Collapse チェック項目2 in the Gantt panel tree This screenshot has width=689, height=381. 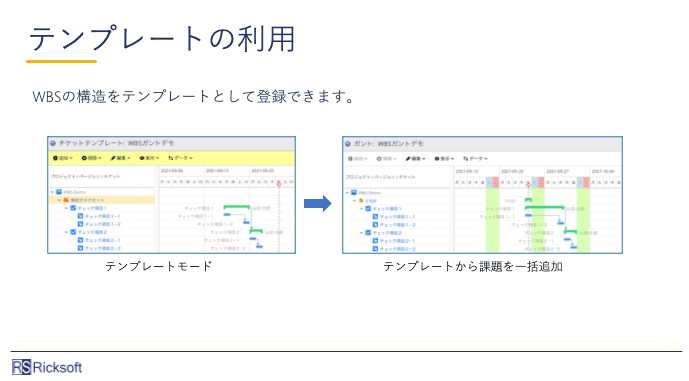(x=362, y=233)
